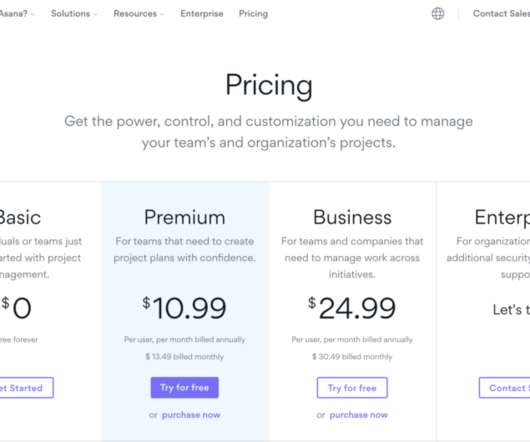Open the Pricing nav link

253,14
